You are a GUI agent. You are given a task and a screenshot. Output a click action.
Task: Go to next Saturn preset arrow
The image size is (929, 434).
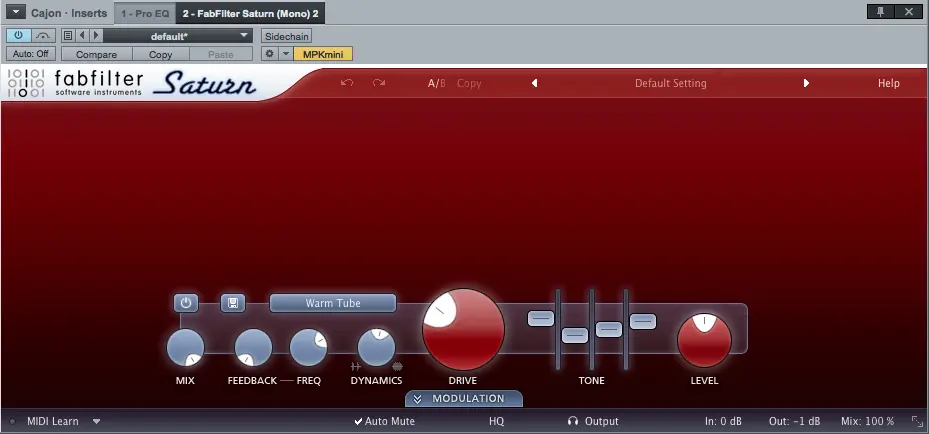point(806,83)
